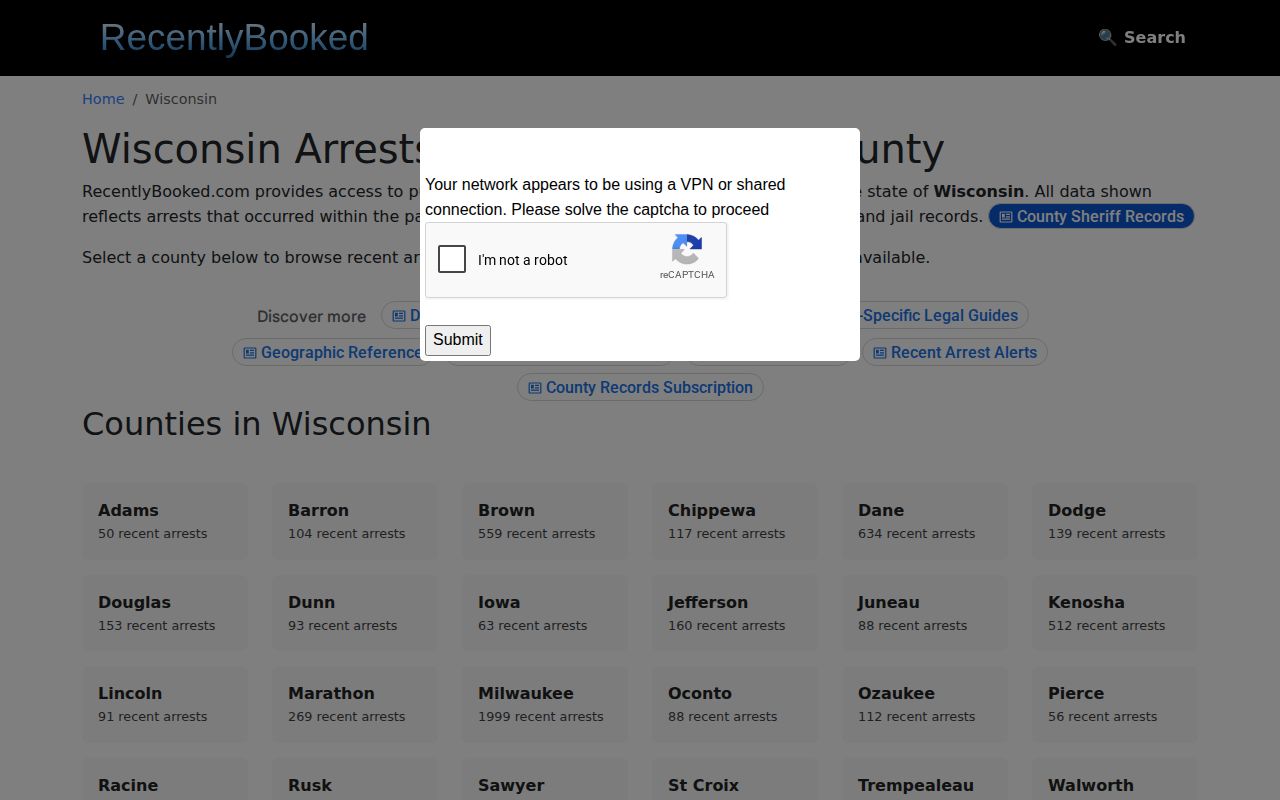
Task: Select the Juneau county card
Action: [x=925, y=613]
